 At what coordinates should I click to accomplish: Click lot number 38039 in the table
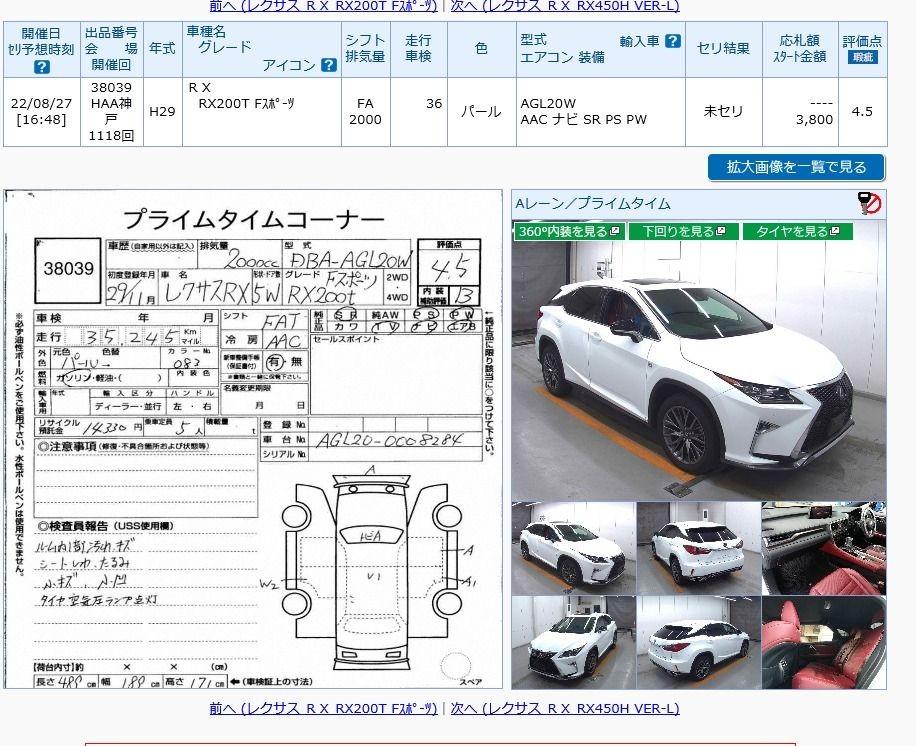[x=112, y=88]
